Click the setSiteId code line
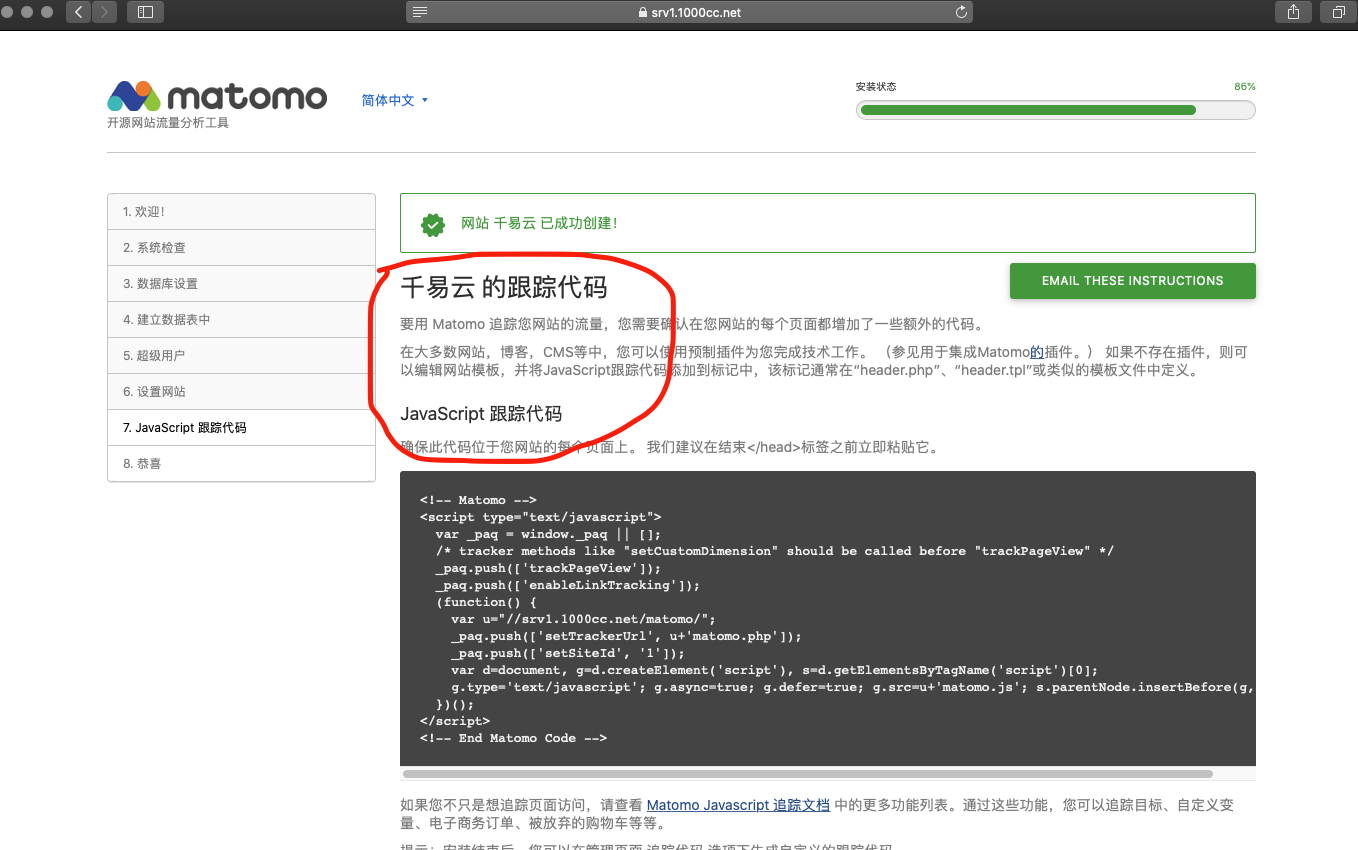Image resolution: width=1358 pixels, height=850 pixels. click(x=568, y=653)
